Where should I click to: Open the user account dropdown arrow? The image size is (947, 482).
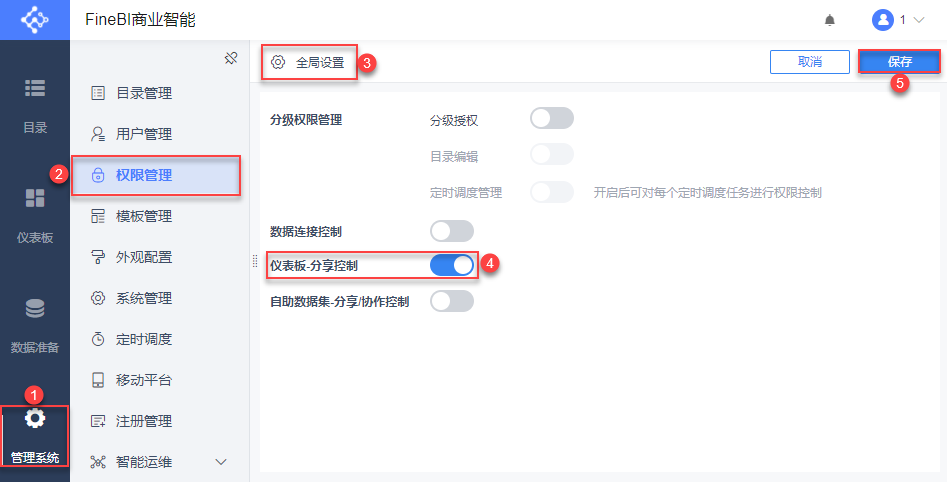point(918,20)
